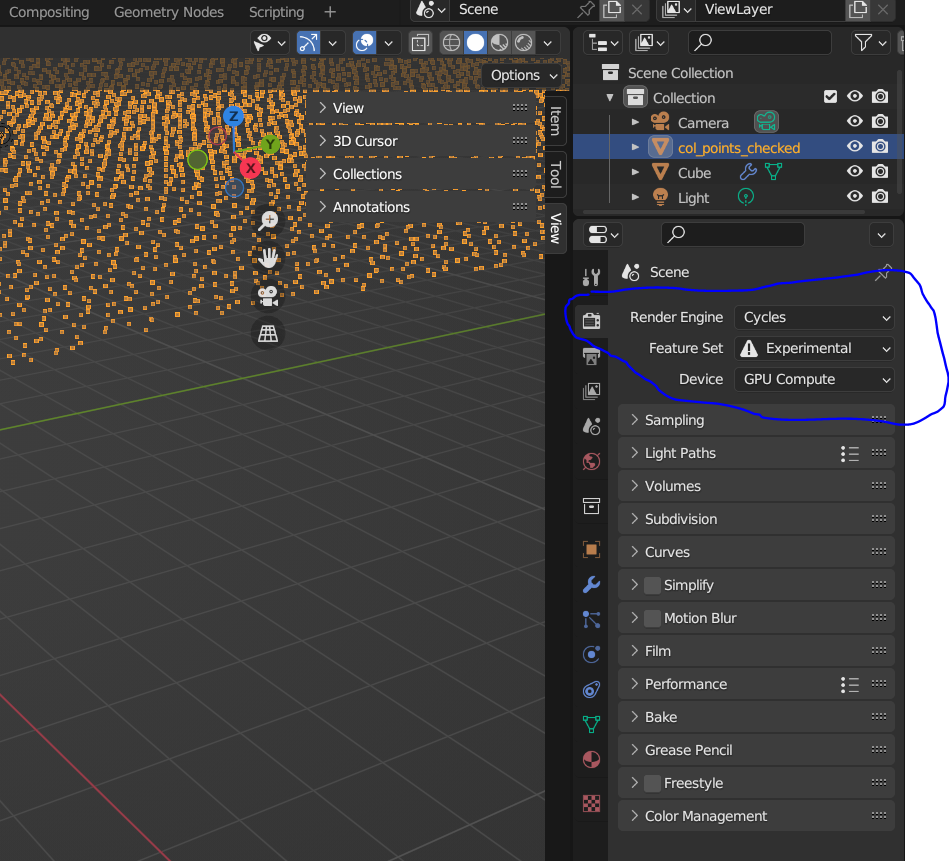Hide the Cube object in the viewport
The image size is (949, 861).
tap(857, 172)
